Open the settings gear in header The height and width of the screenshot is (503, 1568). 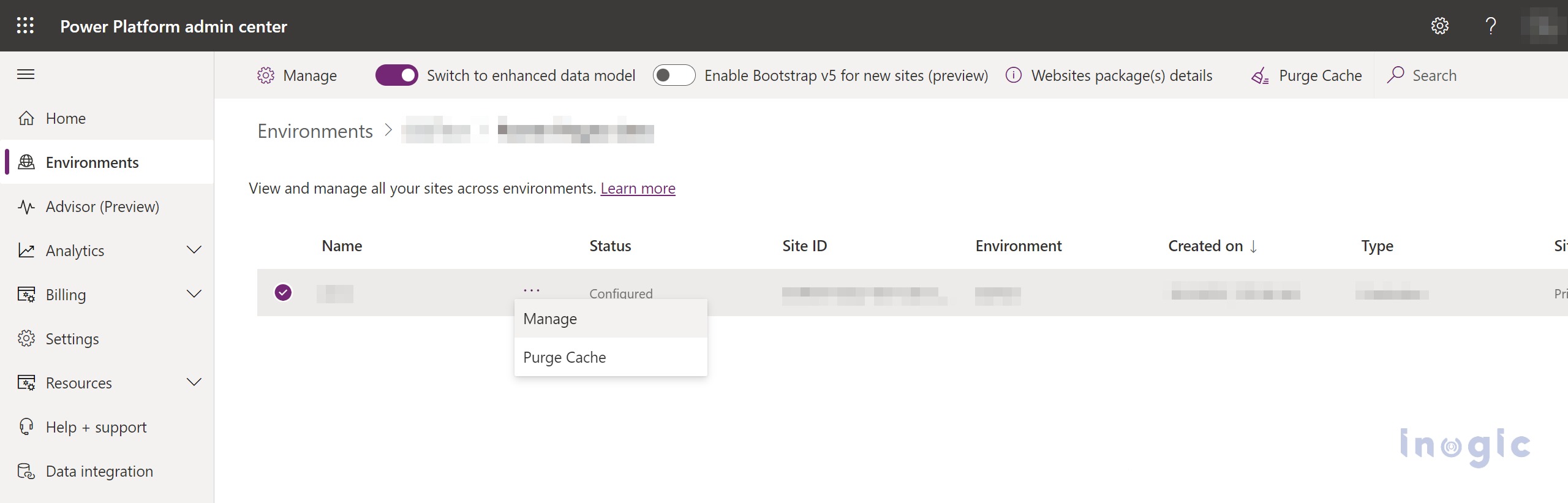point(1439,26)
